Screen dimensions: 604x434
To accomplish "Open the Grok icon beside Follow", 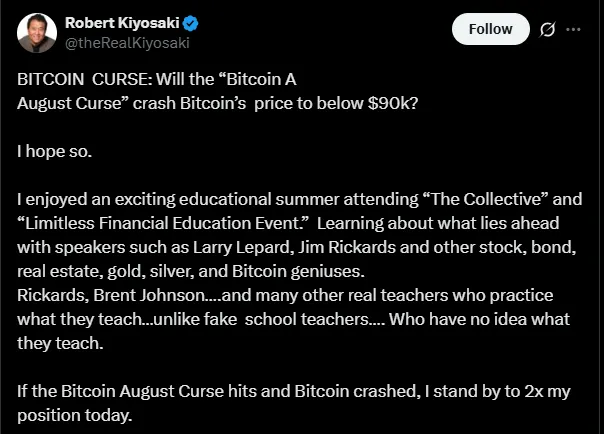I will 546,29.
